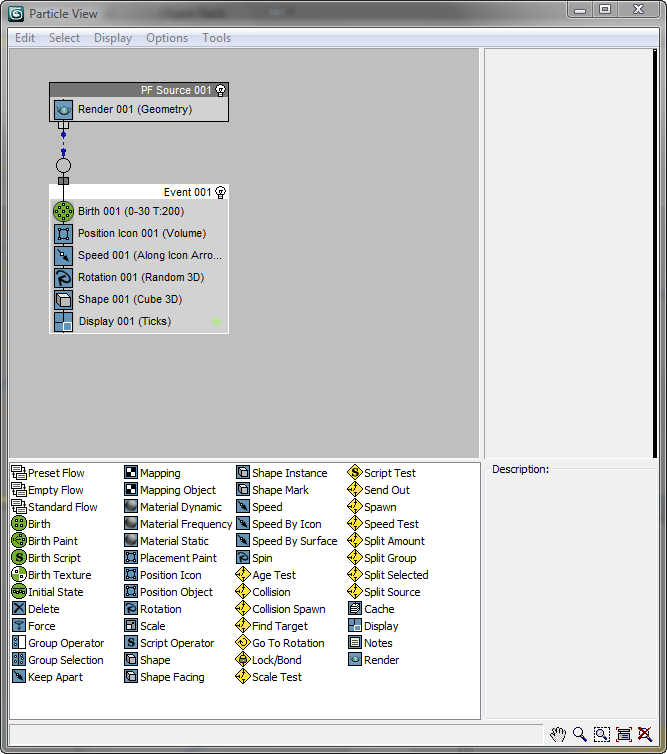Click the Birth 001 operator icon

[63, 211]
